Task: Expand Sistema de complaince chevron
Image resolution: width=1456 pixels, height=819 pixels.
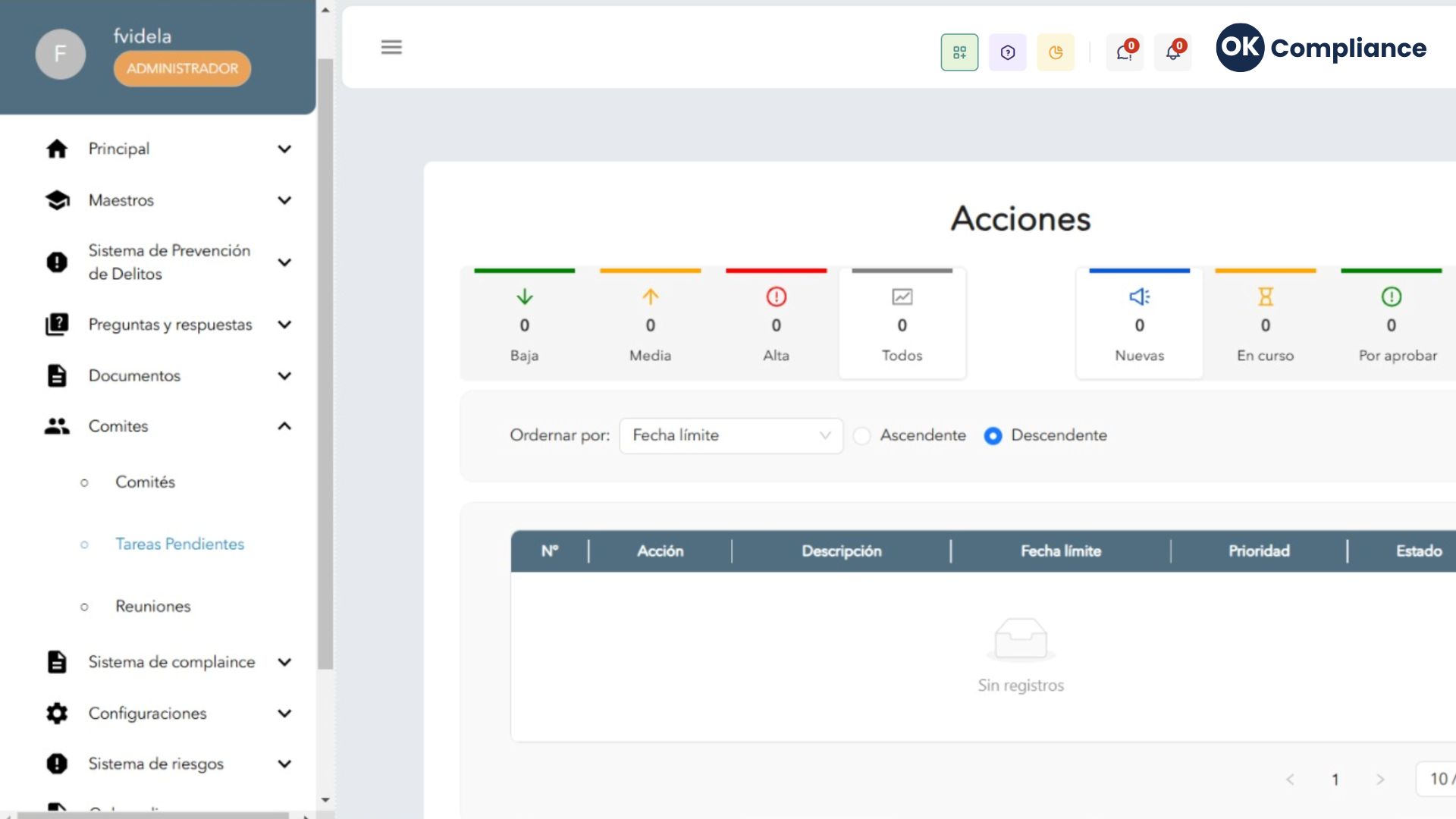Action: (284, 662)
